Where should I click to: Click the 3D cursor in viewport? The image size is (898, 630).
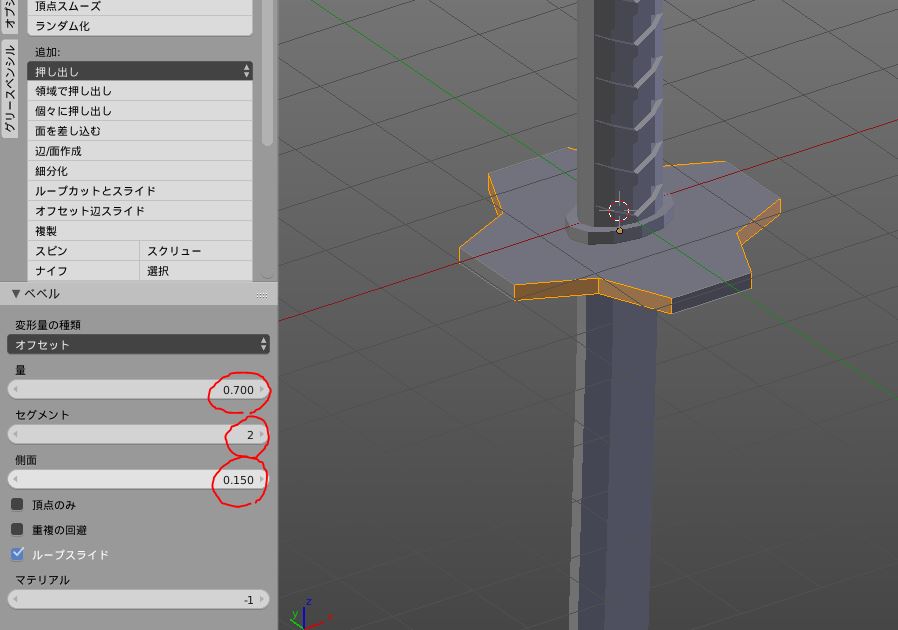(x=619, y=211)
